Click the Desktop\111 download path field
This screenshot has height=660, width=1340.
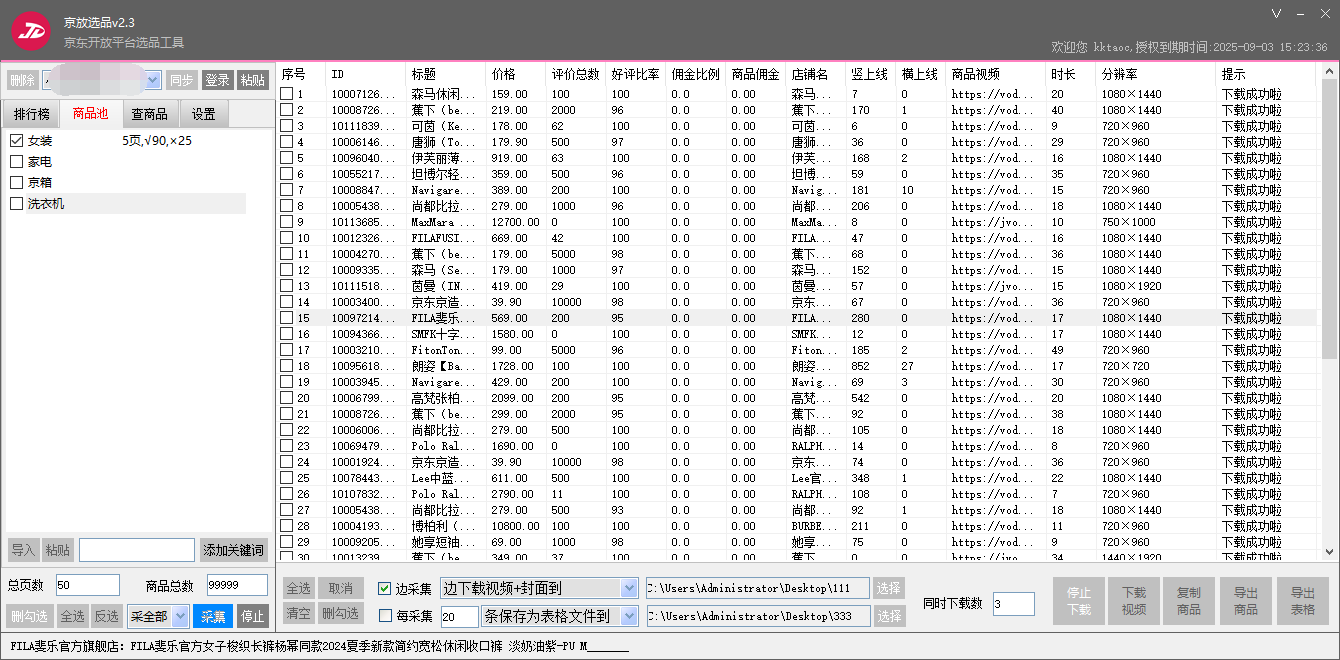[758, 588]
